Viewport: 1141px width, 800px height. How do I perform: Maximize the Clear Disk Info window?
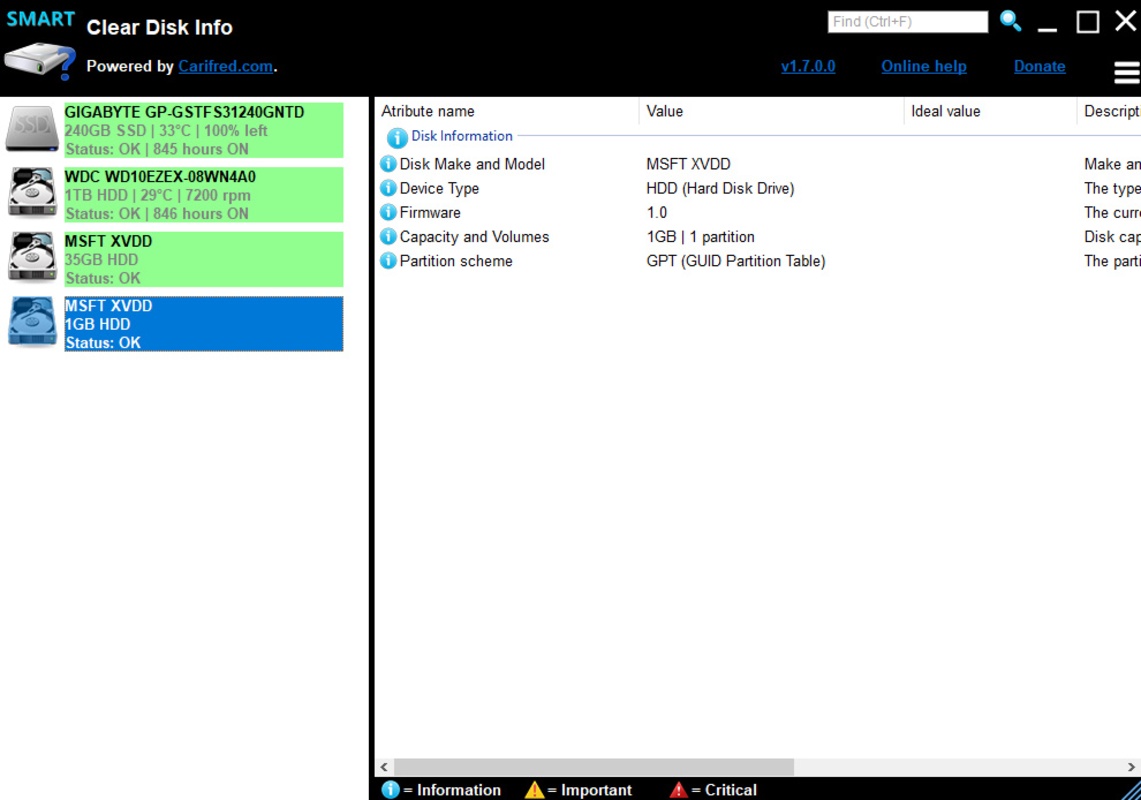tap(1087, 22)
